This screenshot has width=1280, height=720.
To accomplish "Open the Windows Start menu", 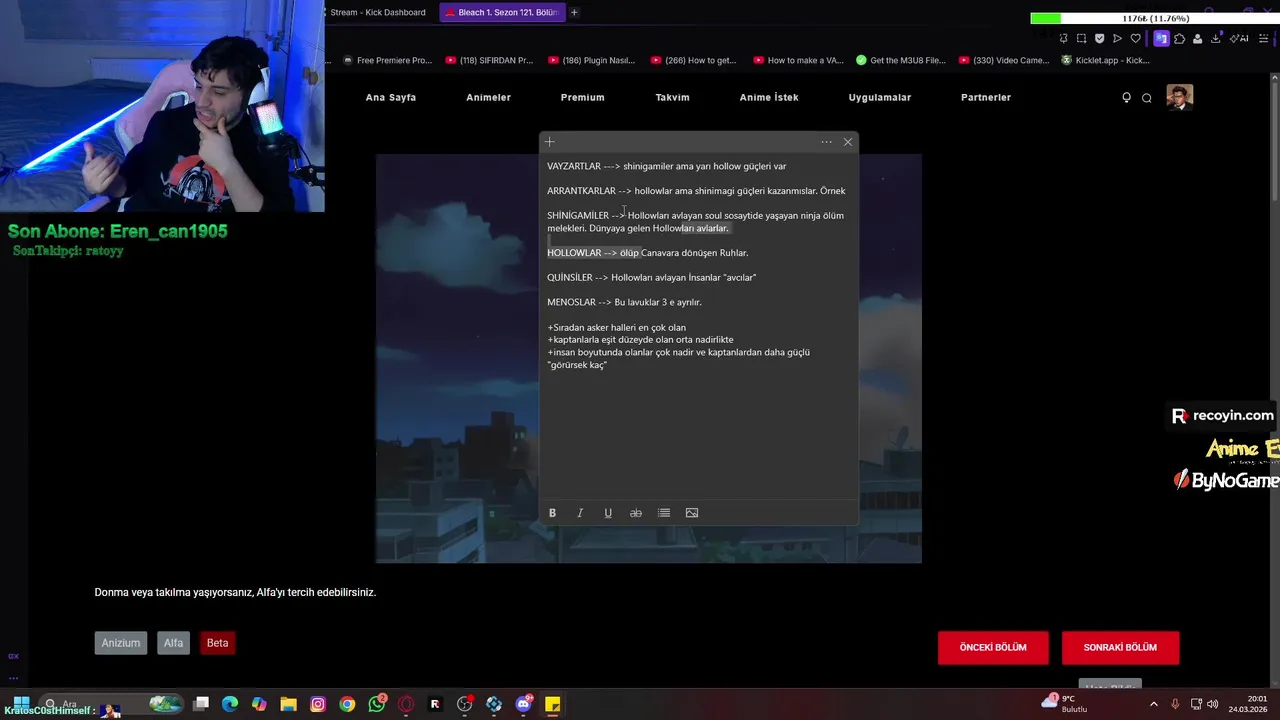I will 21,704.
